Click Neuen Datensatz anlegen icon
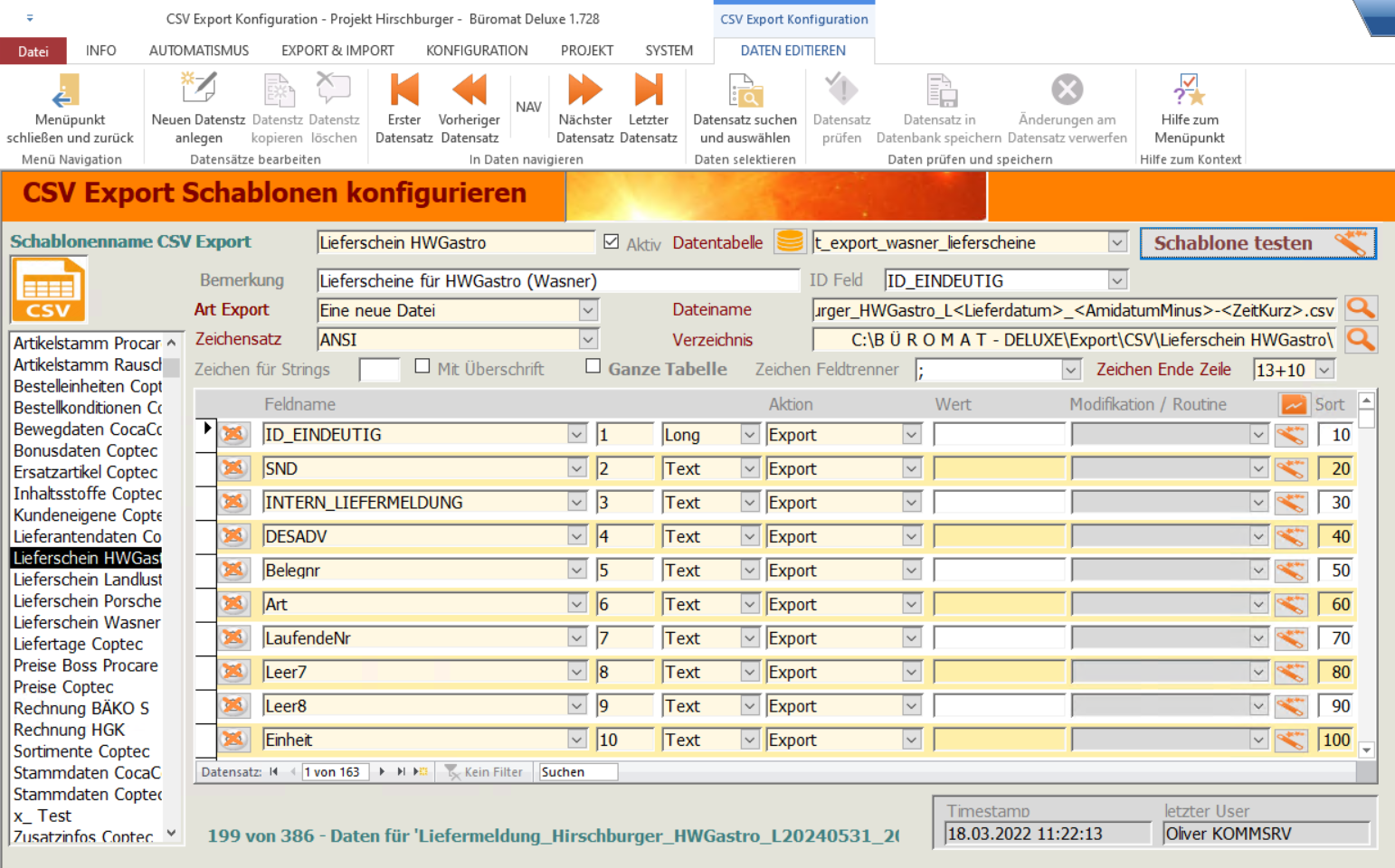 tap(198, 91)
